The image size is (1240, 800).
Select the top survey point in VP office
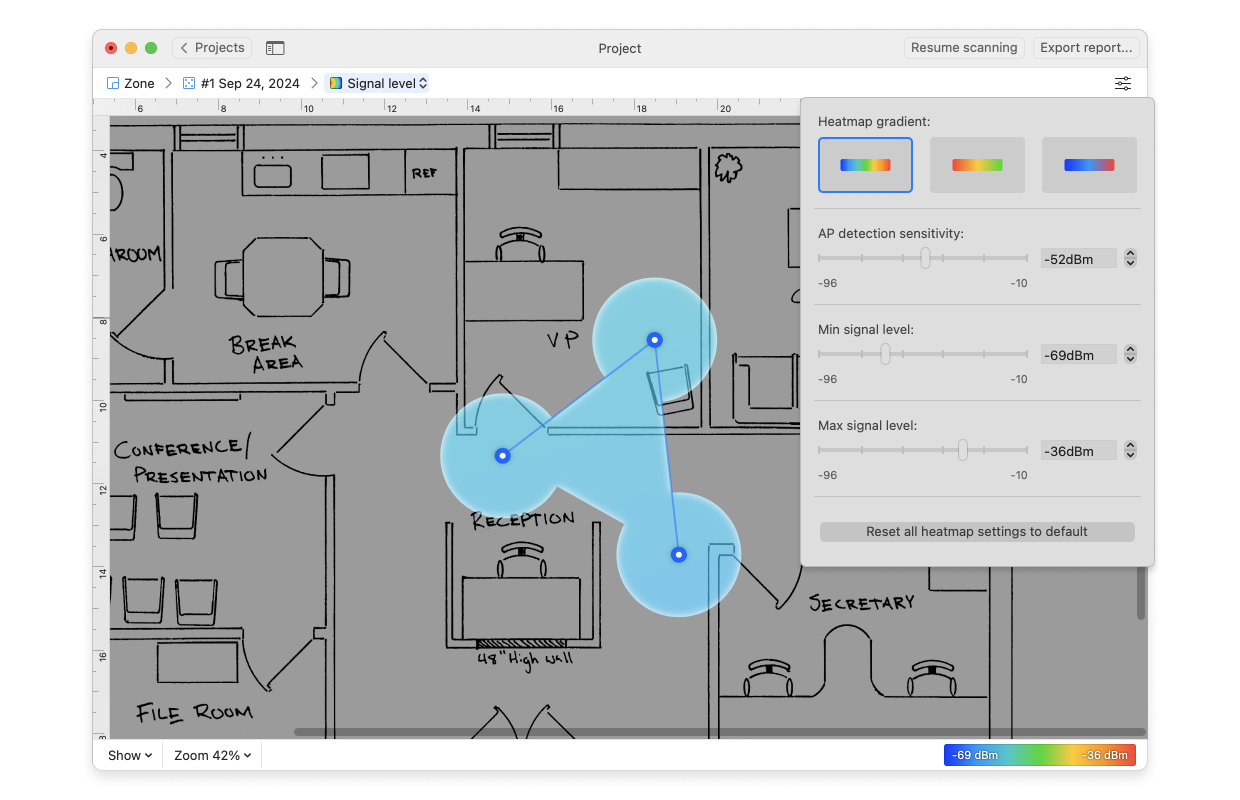click(x=654, y=340)
